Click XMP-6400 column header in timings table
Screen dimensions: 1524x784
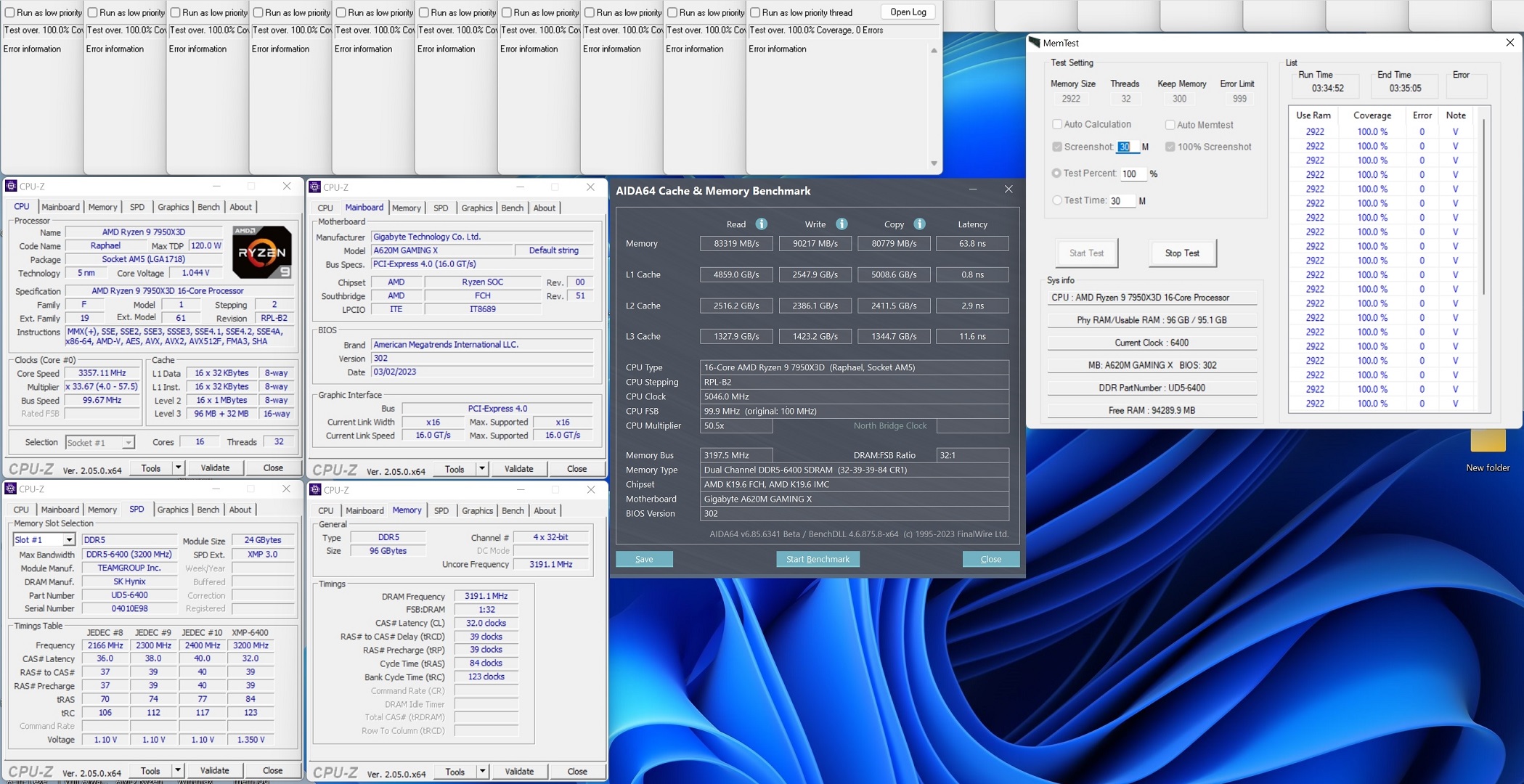250,632
